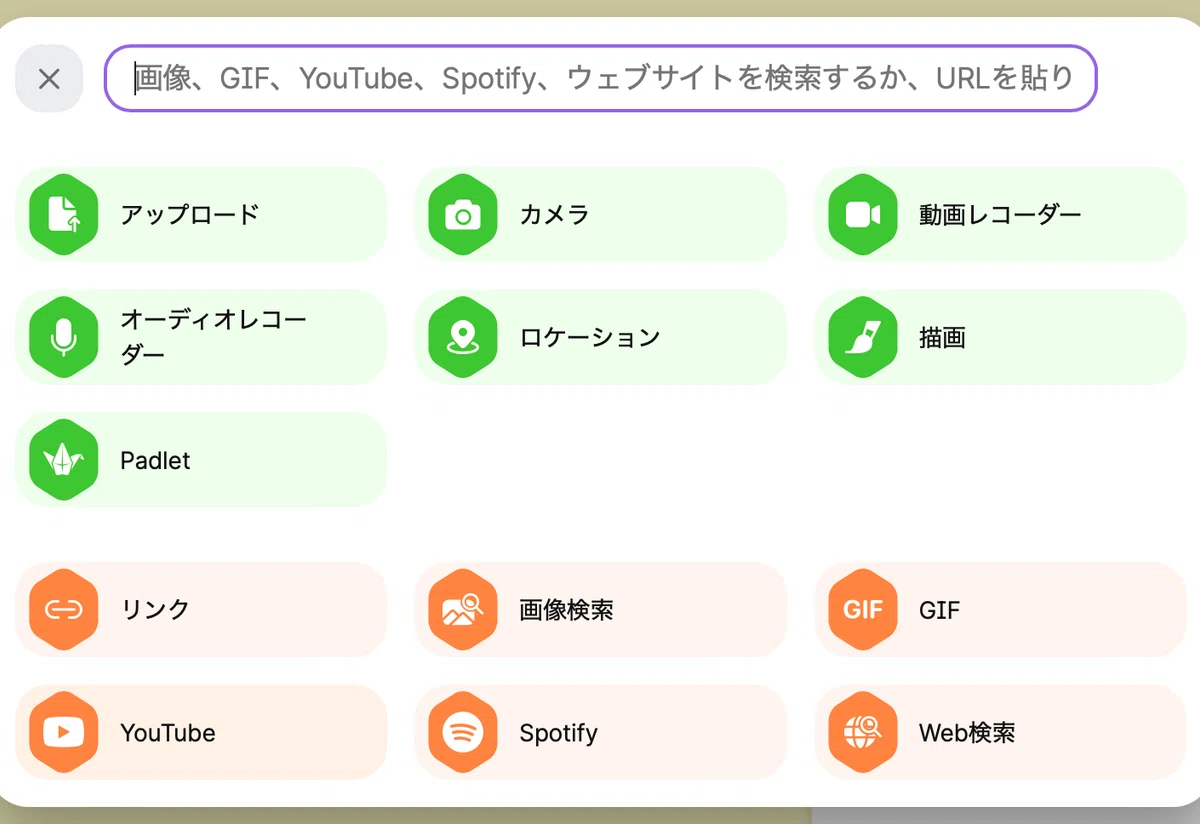The width and height of the screenshot is (1200, 824).
Task: Select the location pin icon
Action: (463, 337)
